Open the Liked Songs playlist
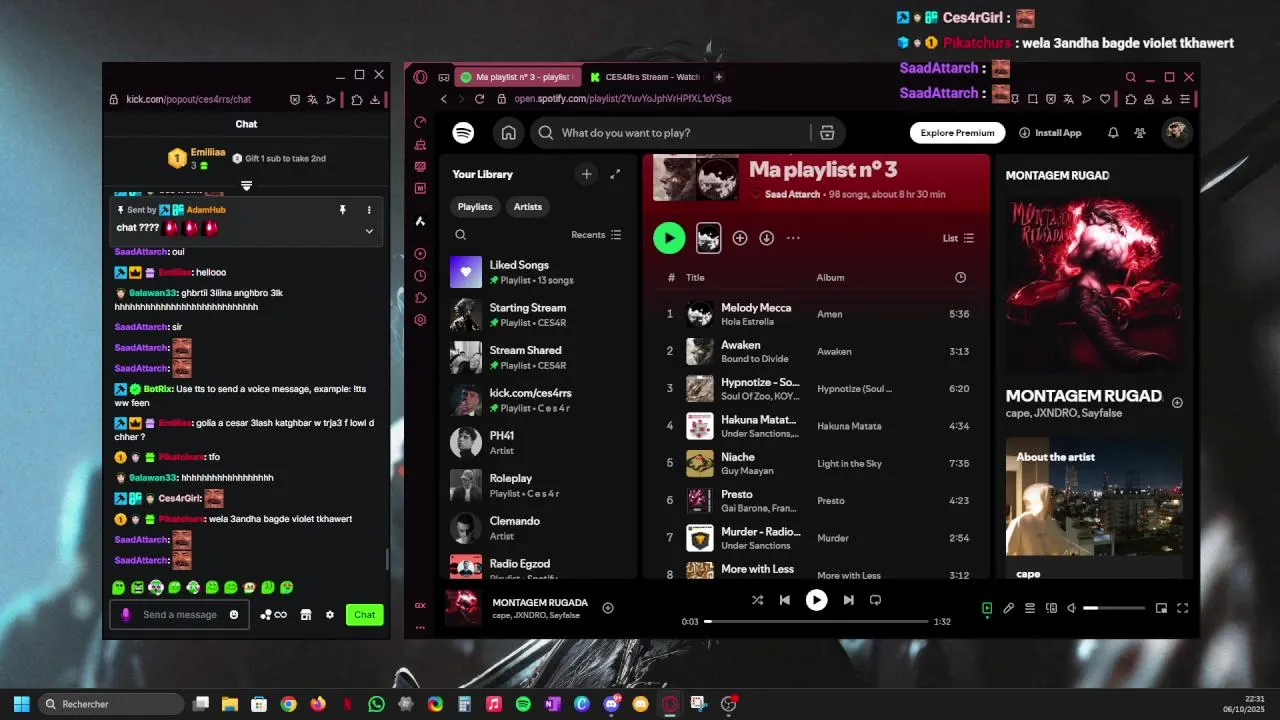The image size is (1280, 720). [x=540, y=272]
